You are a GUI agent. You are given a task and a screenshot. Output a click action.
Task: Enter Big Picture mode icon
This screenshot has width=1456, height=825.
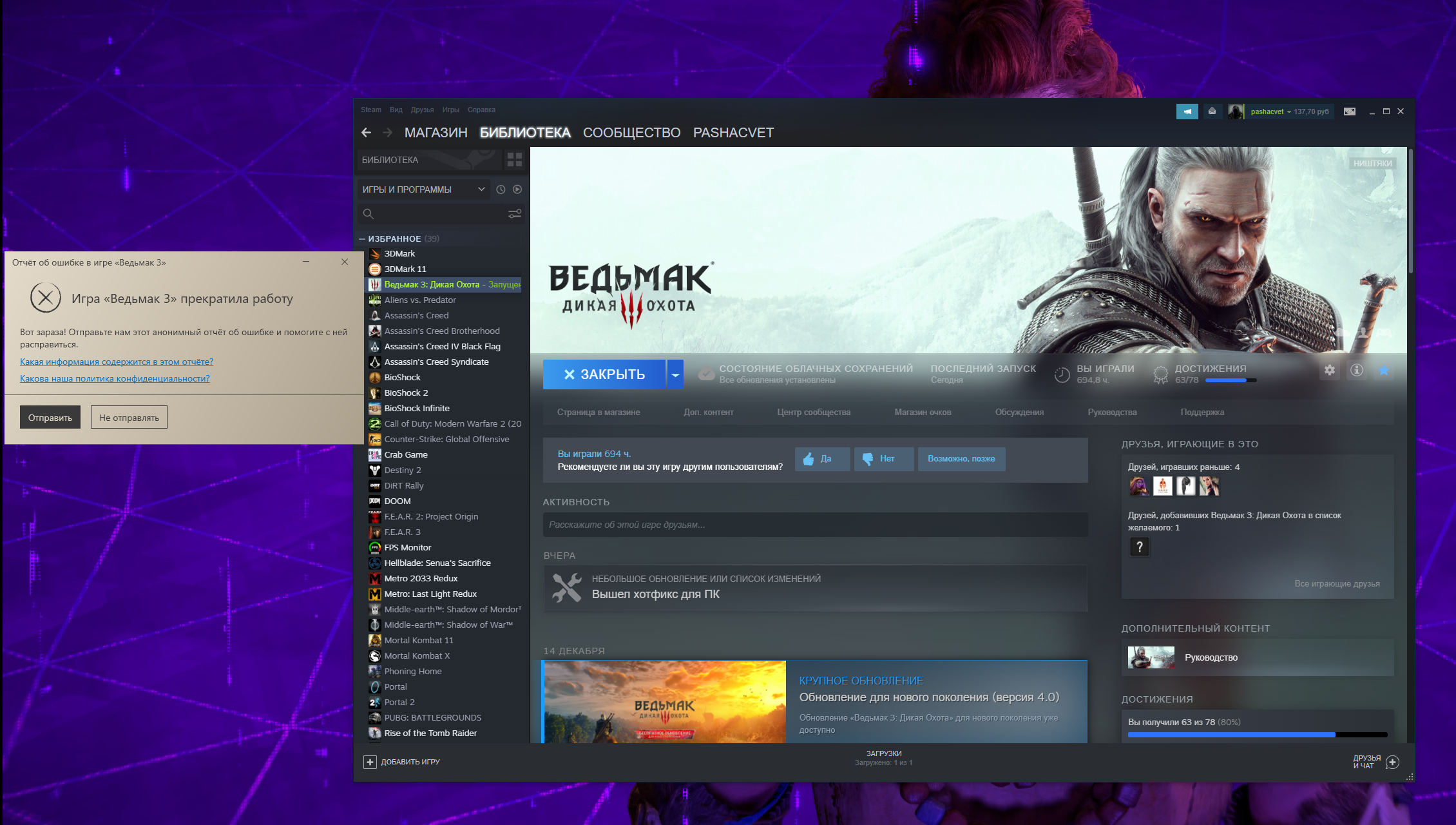1349,112
